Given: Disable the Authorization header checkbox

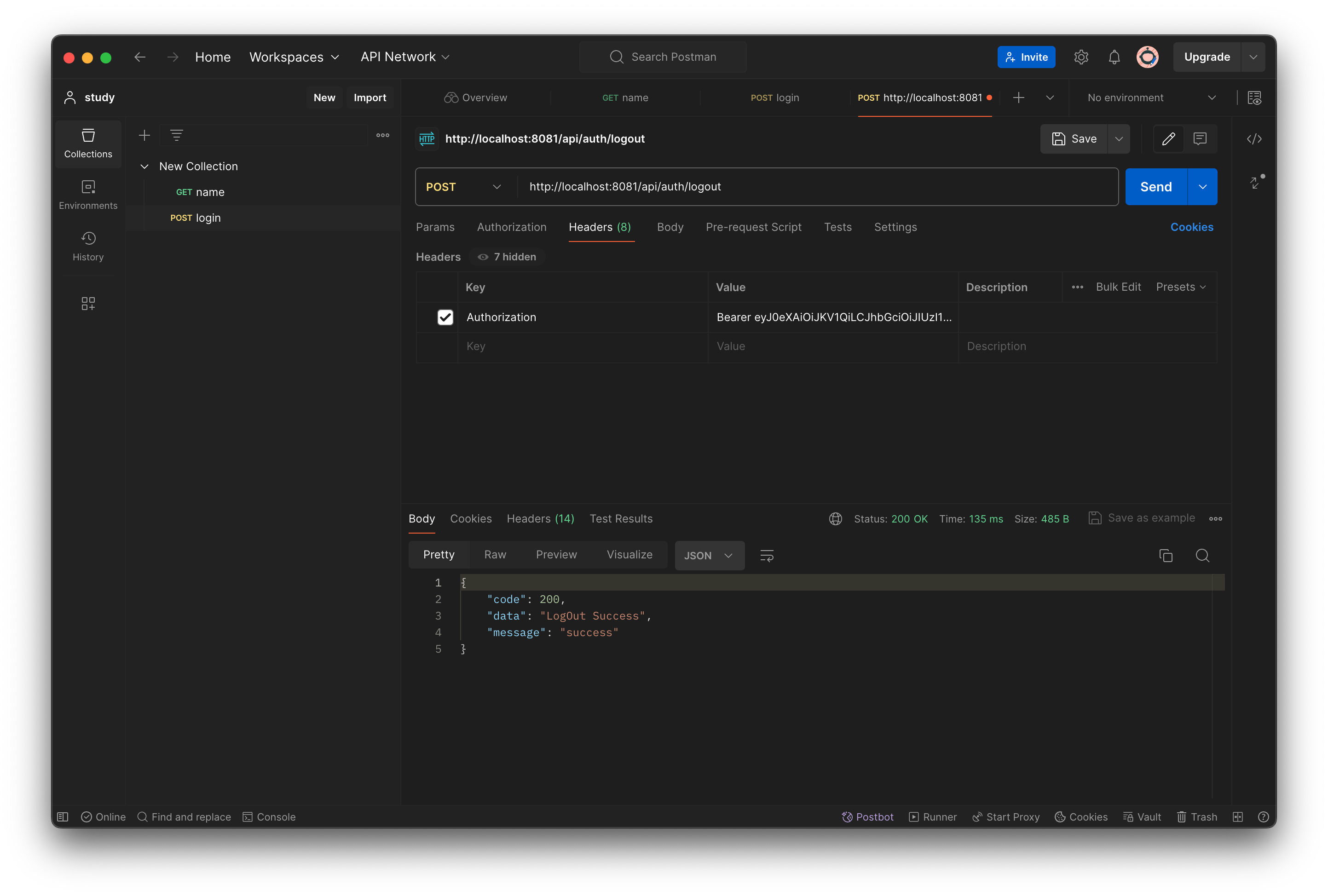Looking at the screenshot, I should (445, 317).
